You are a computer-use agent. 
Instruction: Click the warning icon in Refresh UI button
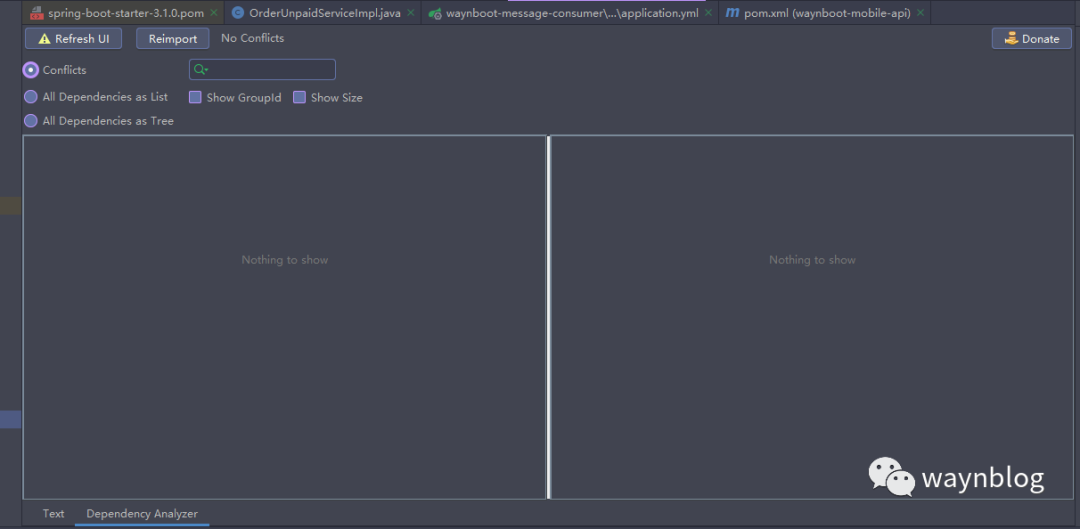[x=45, y=39]
